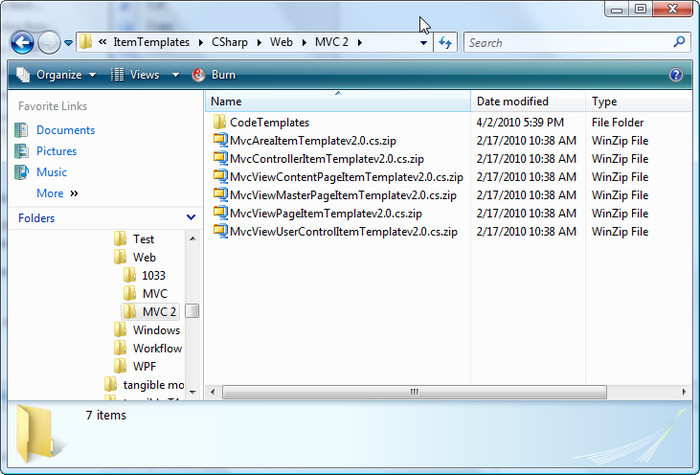Click the CodeTemplates folder icon

(219, 122)
